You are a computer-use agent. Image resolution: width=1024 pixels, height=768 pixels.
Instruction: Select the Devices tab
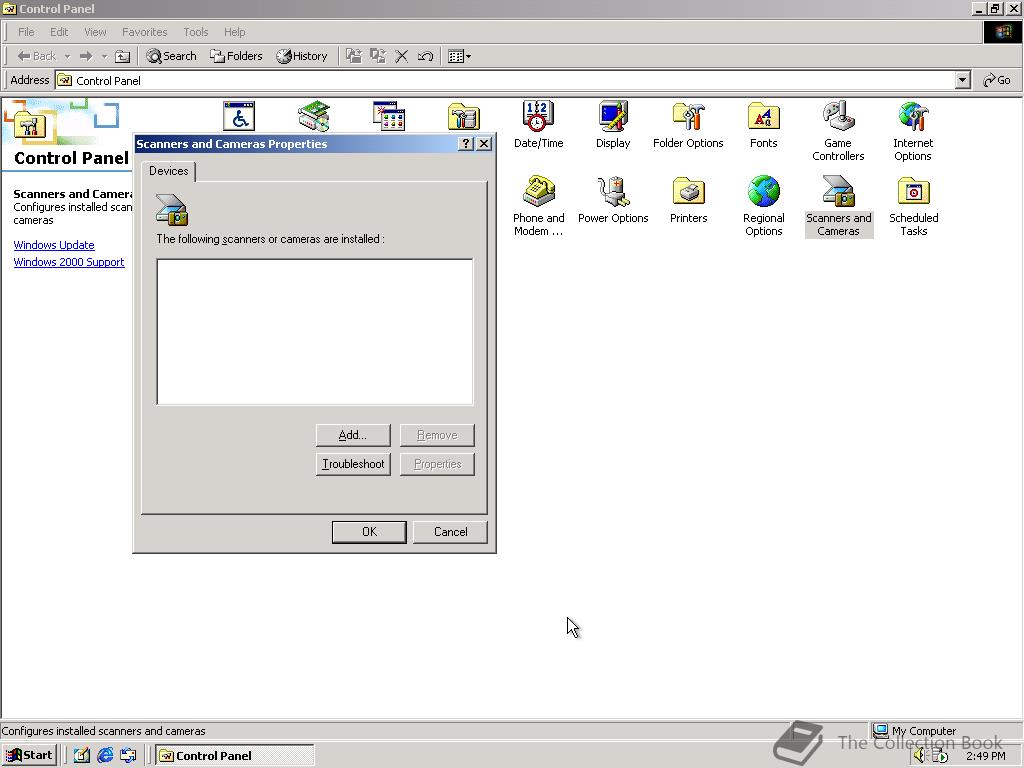tap(168, 171)
